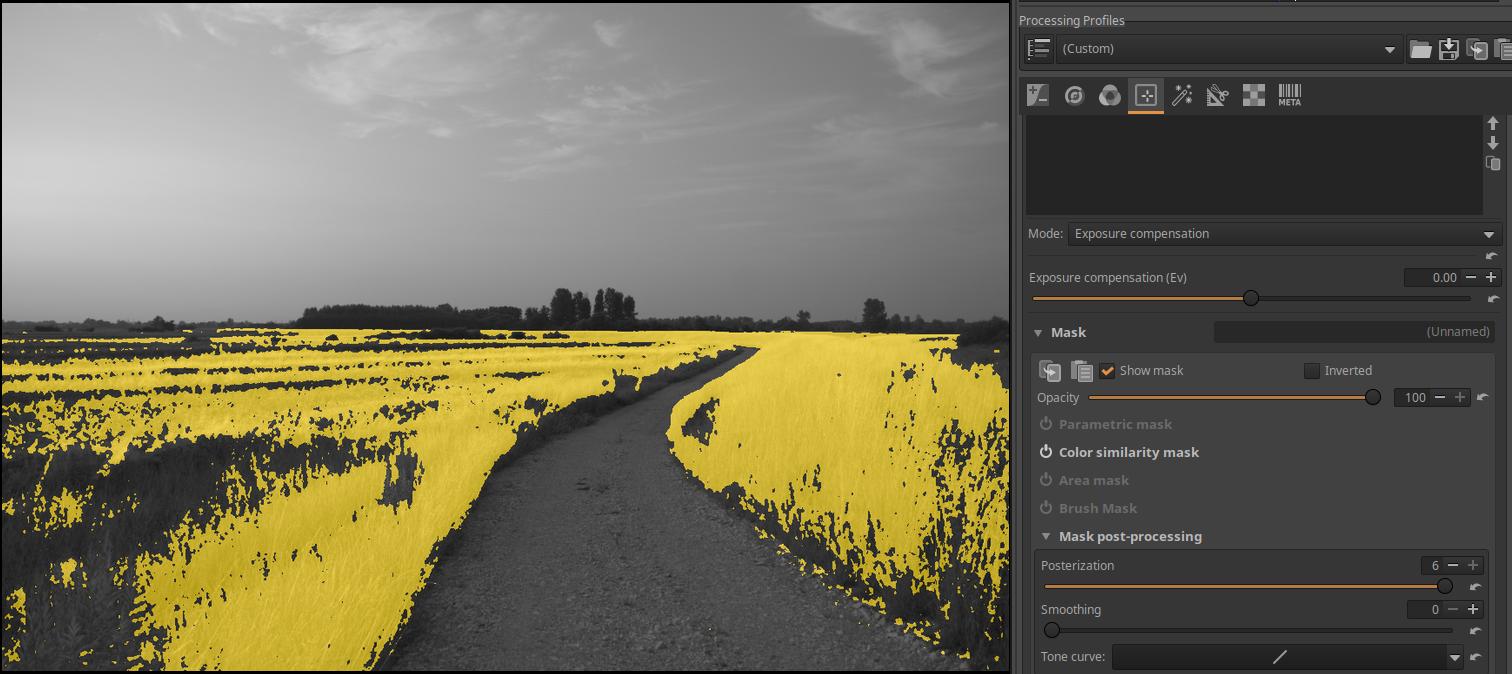Click the Raw tab checkerboard icon
The width and height of the screenshot is (1512, 674).
(1253, 96)
